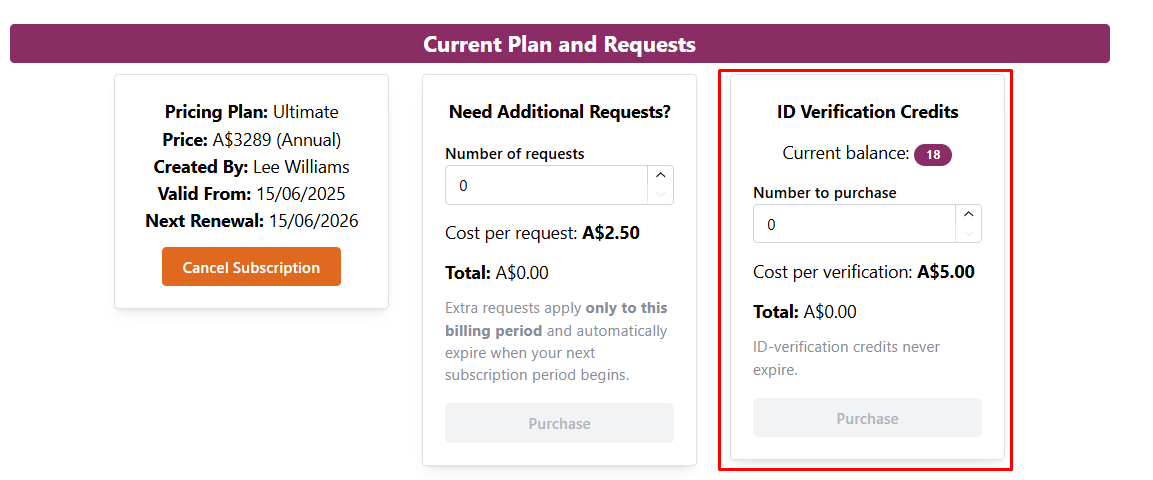Click the A$5.00 cost per verification

click(x=945, y=272)
